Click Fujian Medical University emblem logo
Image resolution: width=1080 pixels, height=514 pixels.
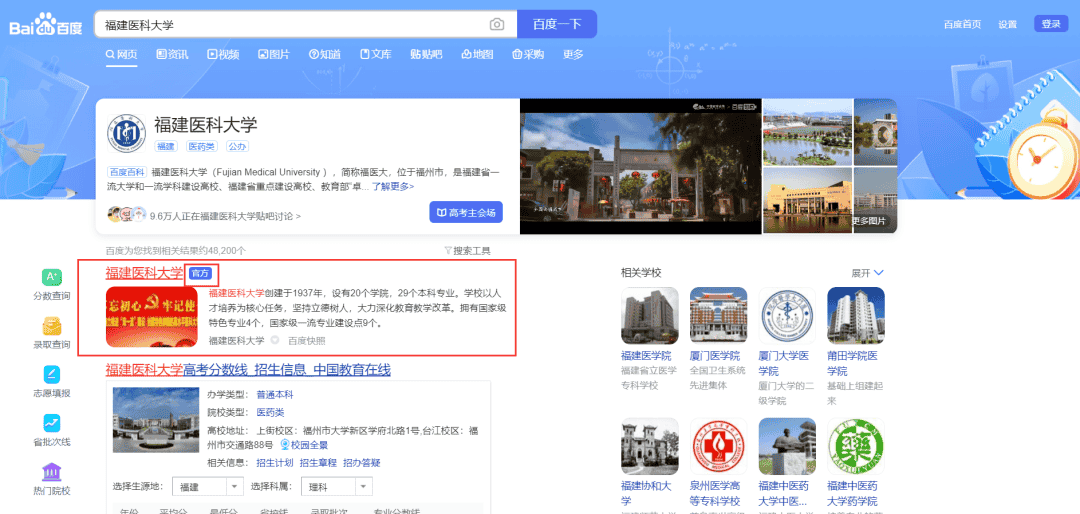pos(126,134)
